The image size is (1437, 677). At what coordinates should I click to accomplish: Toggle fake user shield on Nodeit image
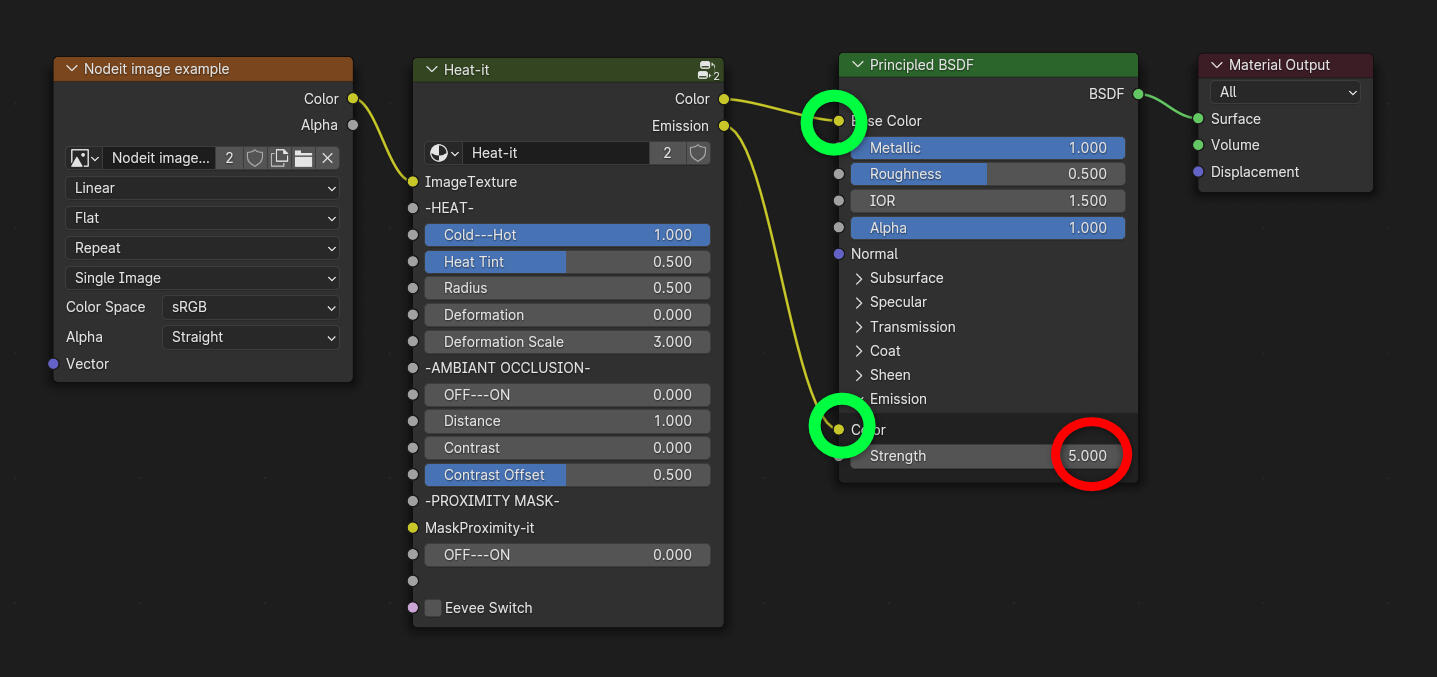coord(255,158)
